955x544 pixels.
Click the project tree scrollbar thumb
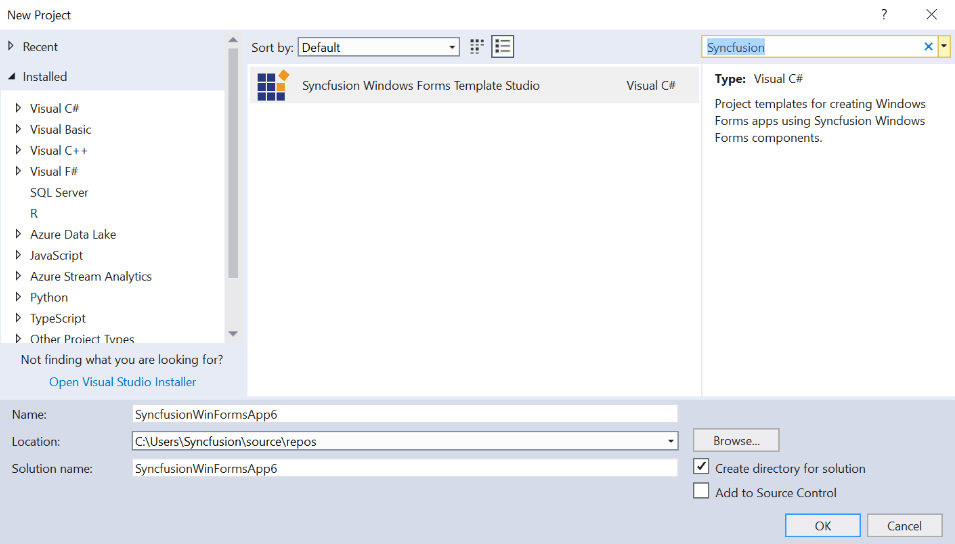point(233,163)
